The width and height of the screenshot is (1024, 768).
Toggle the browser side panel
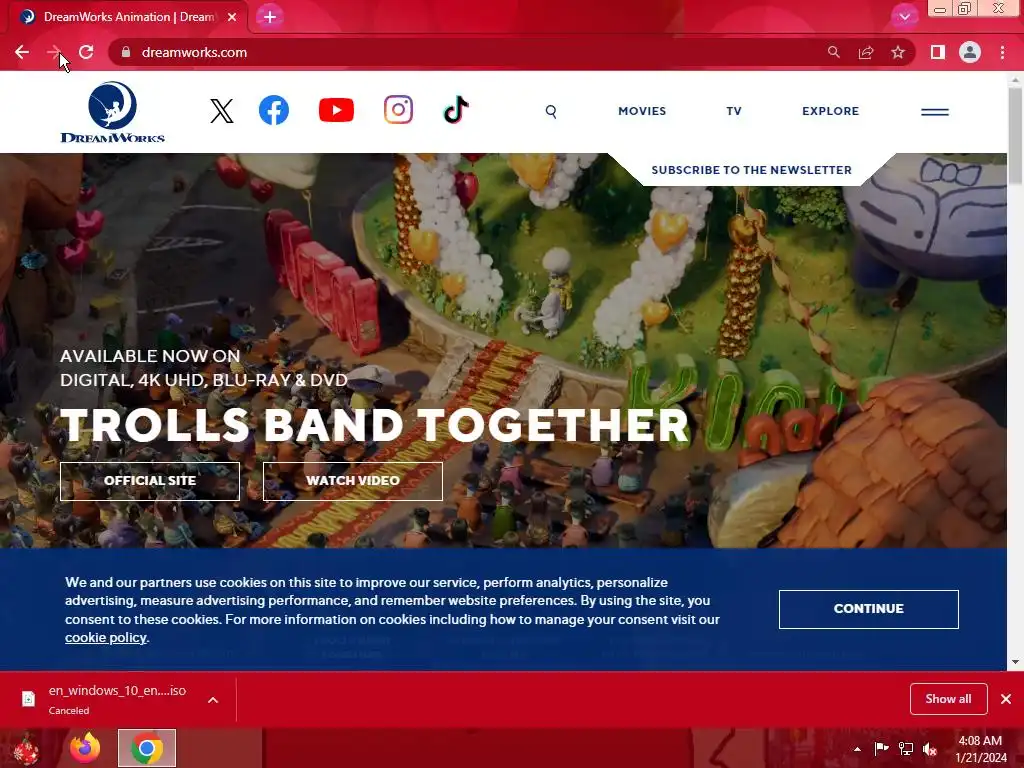click(x=937, y=52)
